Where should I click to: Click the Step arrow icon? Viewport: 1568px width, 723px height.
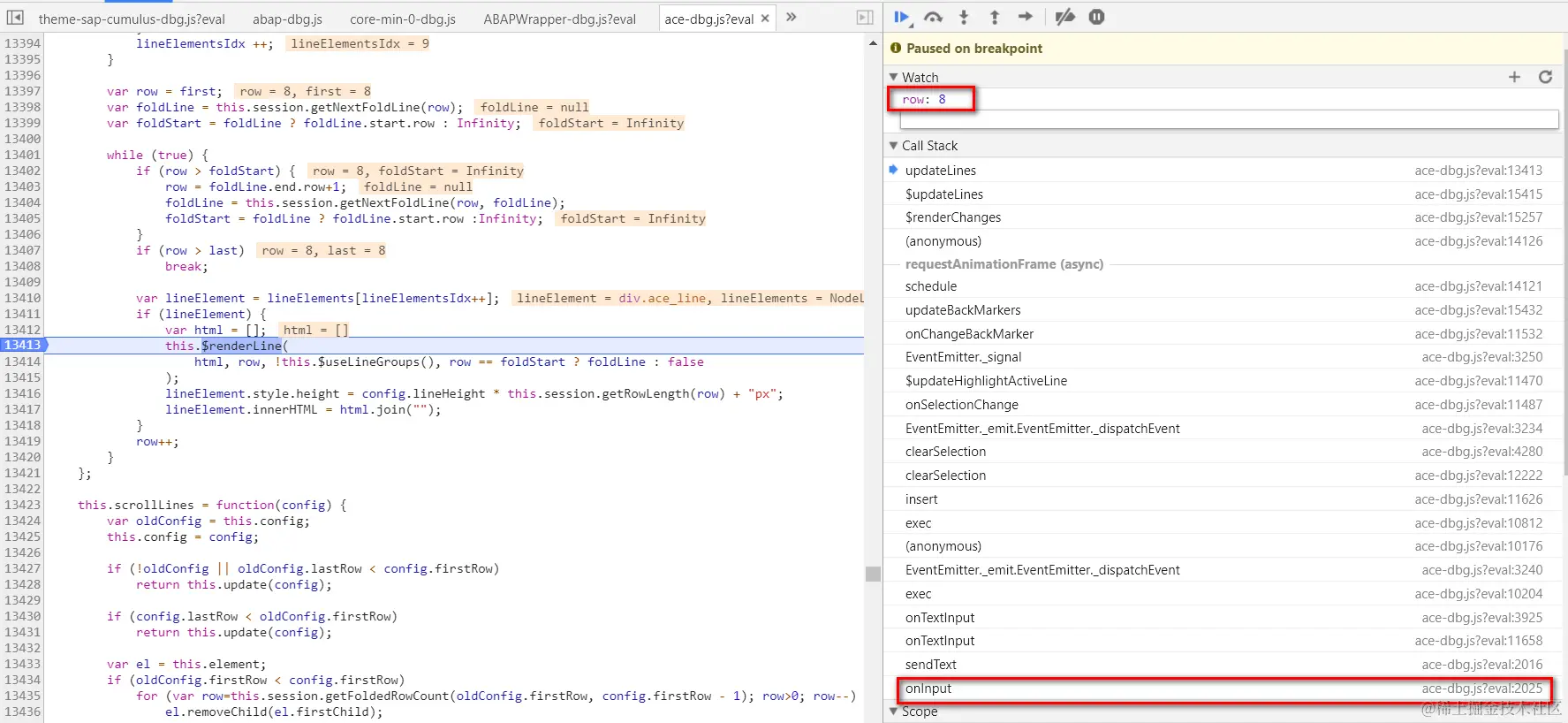1026,17
